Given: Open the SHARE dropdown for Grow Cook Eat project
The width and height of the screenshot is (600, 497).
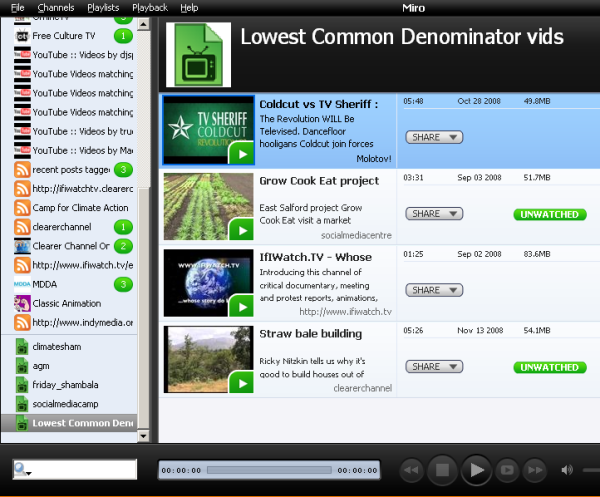Looking at the screenshot, I should (433, 214).
